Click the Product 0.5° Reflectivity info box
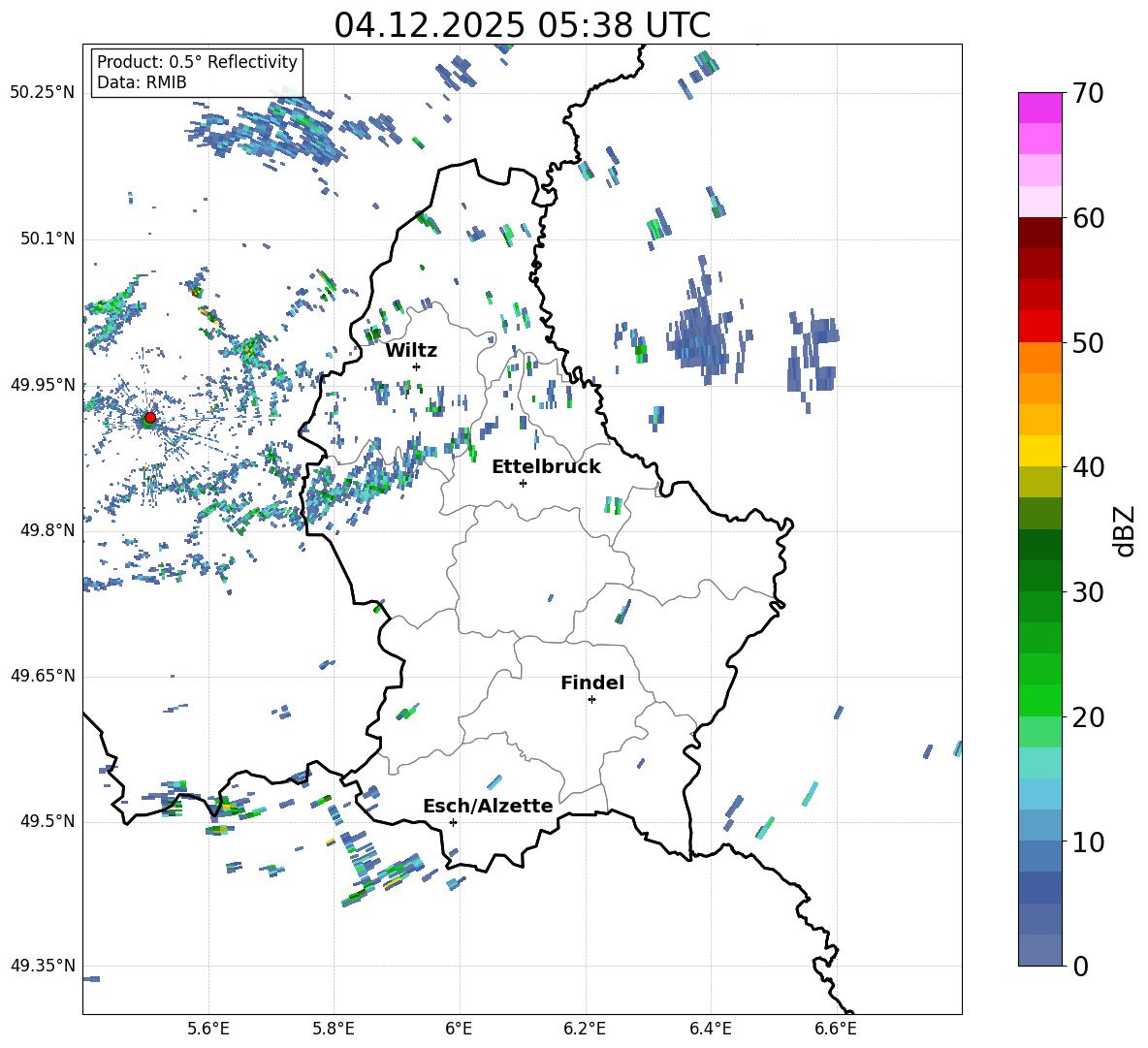1148x1048 pixels. point(197,73)
